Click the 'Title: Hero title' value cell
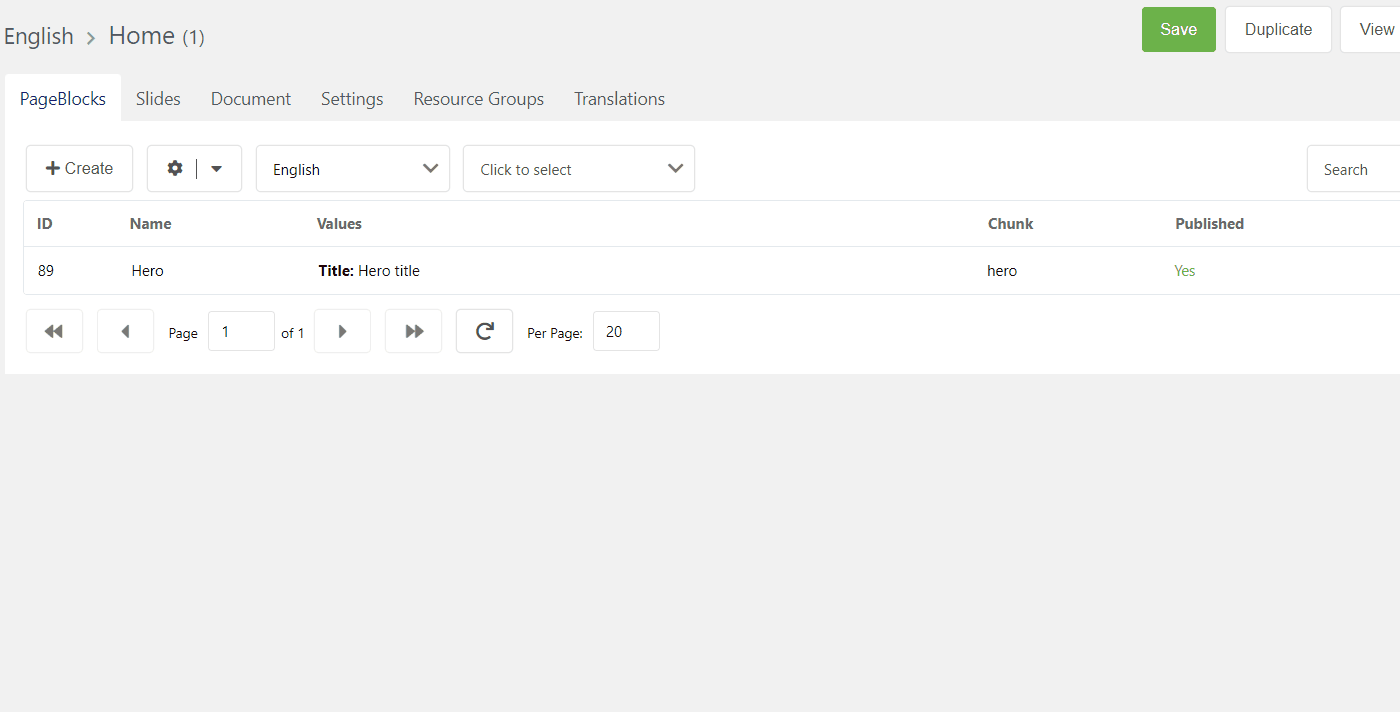 pyautogui.click(x=369, y=271)
